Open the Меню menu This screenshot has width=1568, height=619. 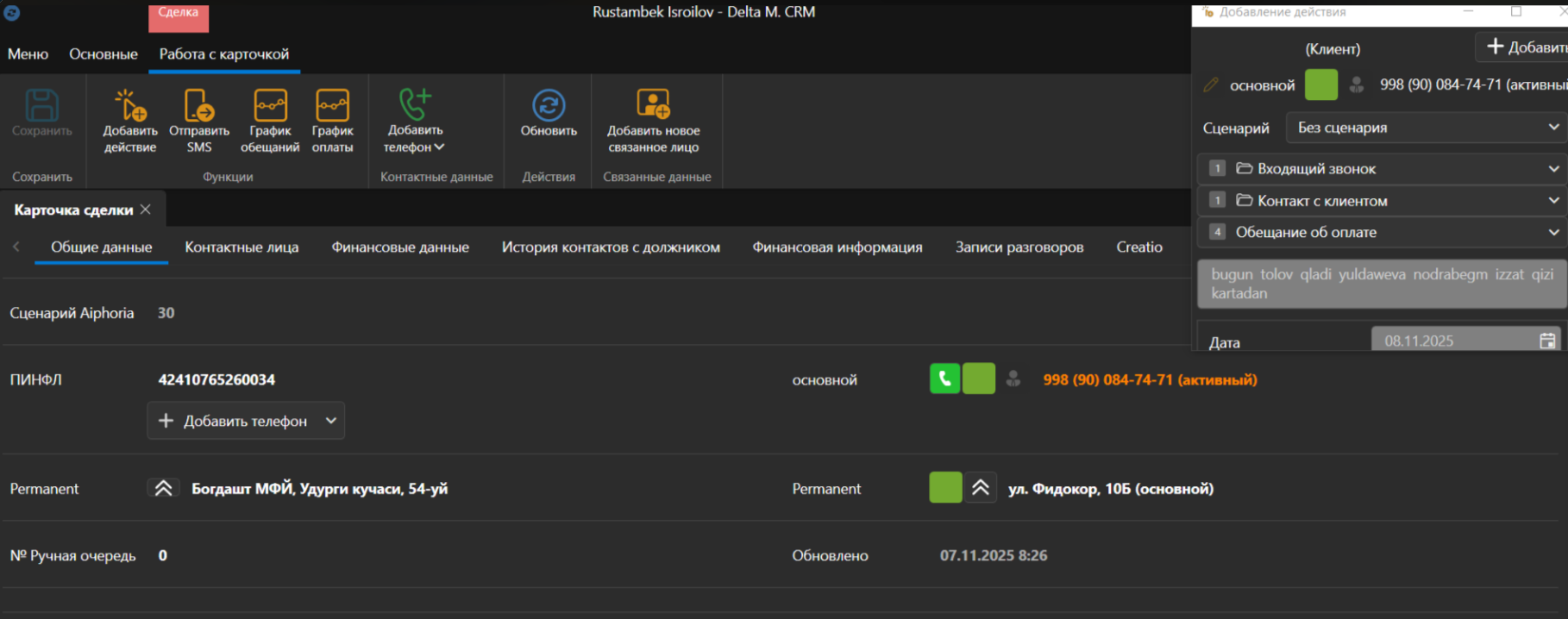pos(28,53)
